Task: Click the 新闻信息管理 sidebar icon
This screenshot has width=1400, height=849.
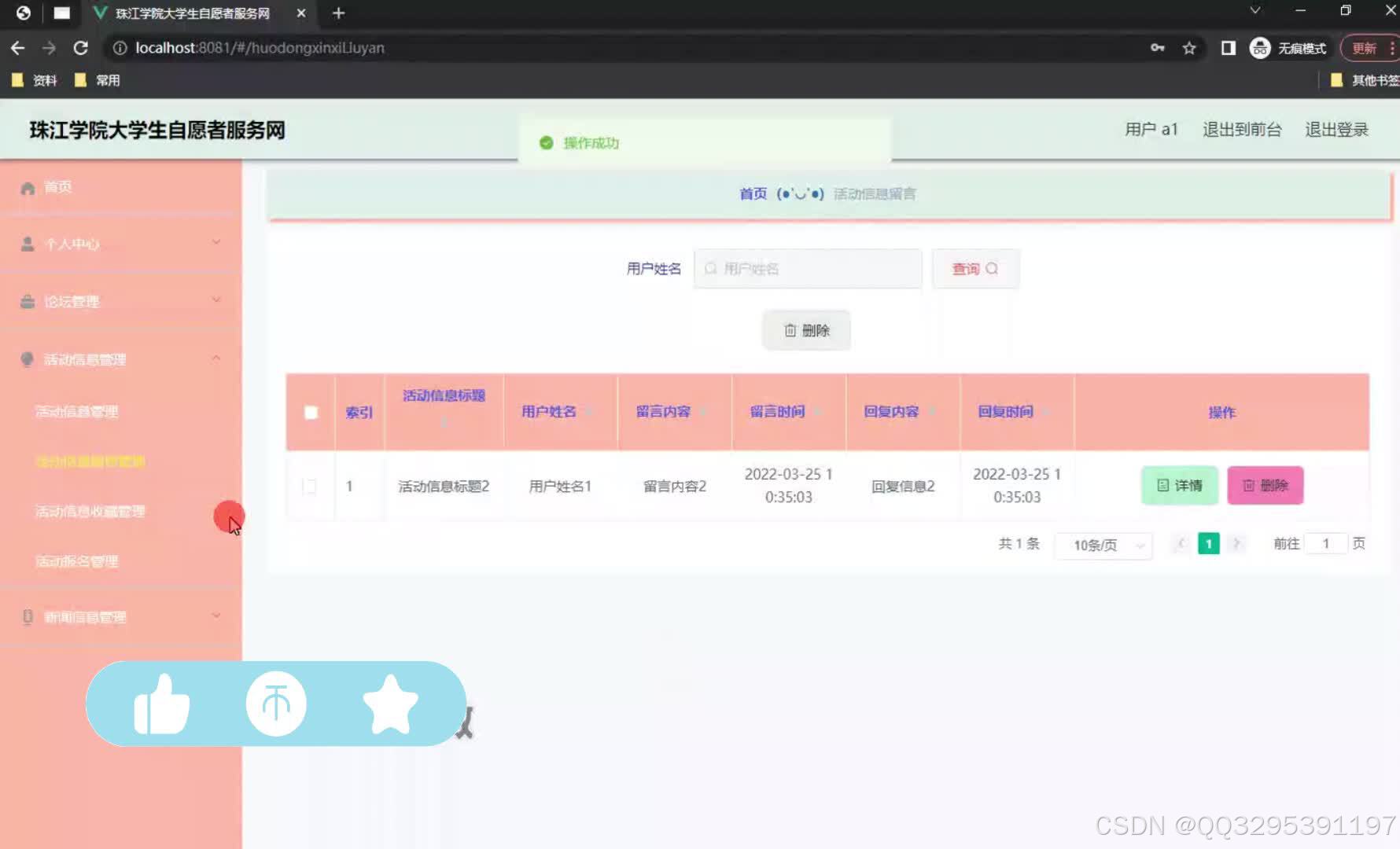Action: 28,617
